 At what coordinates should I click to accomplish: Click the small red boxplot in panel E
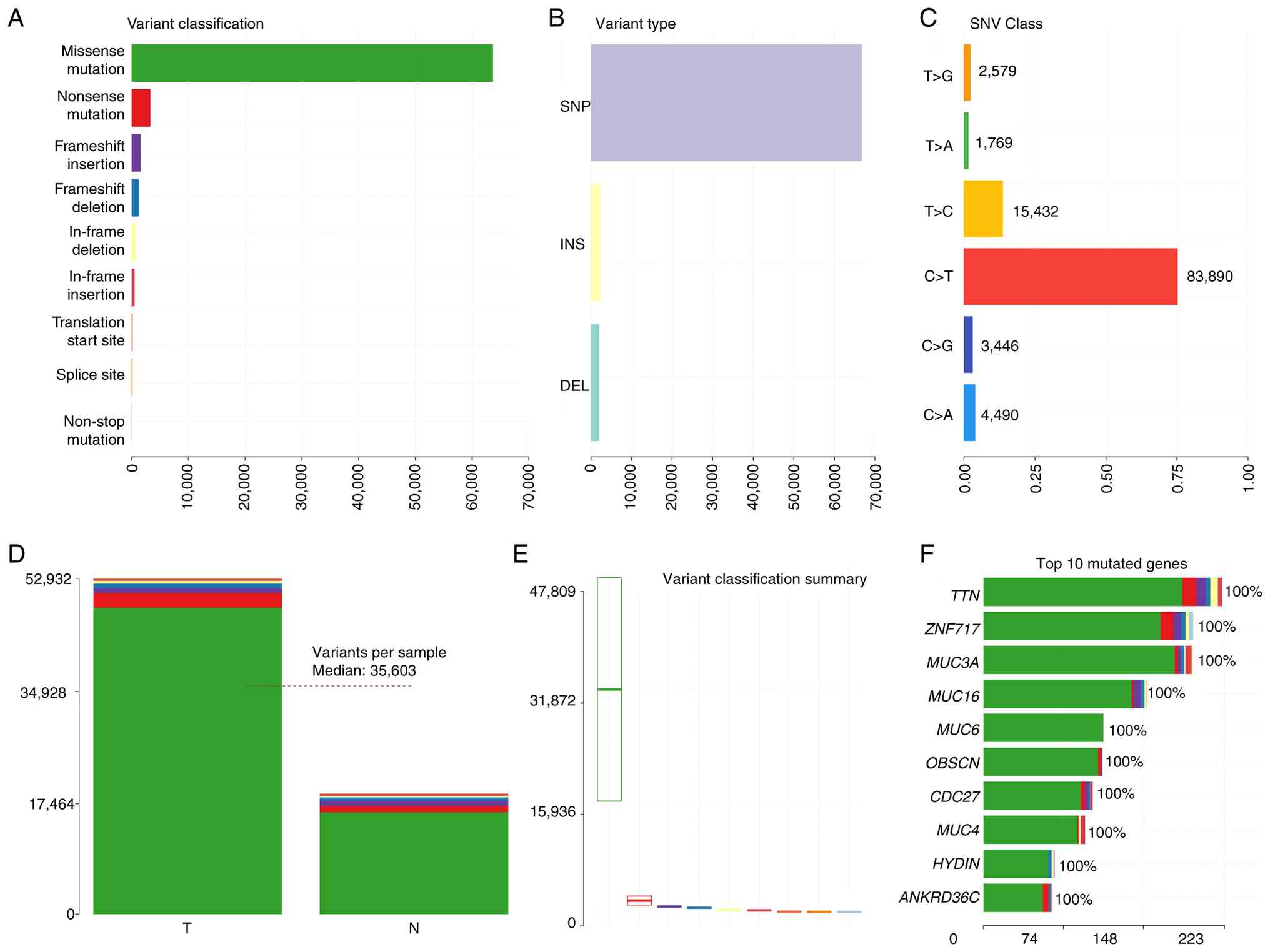point(639,900)
